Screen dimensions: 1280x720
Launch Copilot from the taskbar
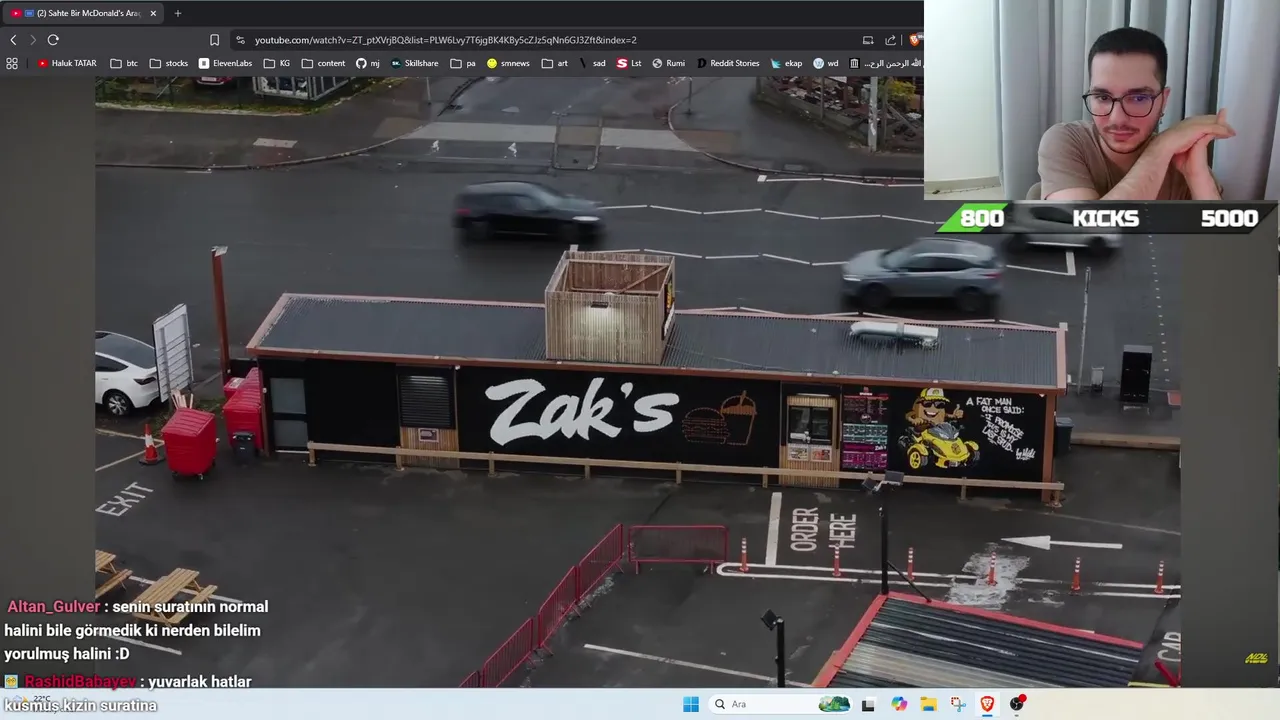click(899, 704)
